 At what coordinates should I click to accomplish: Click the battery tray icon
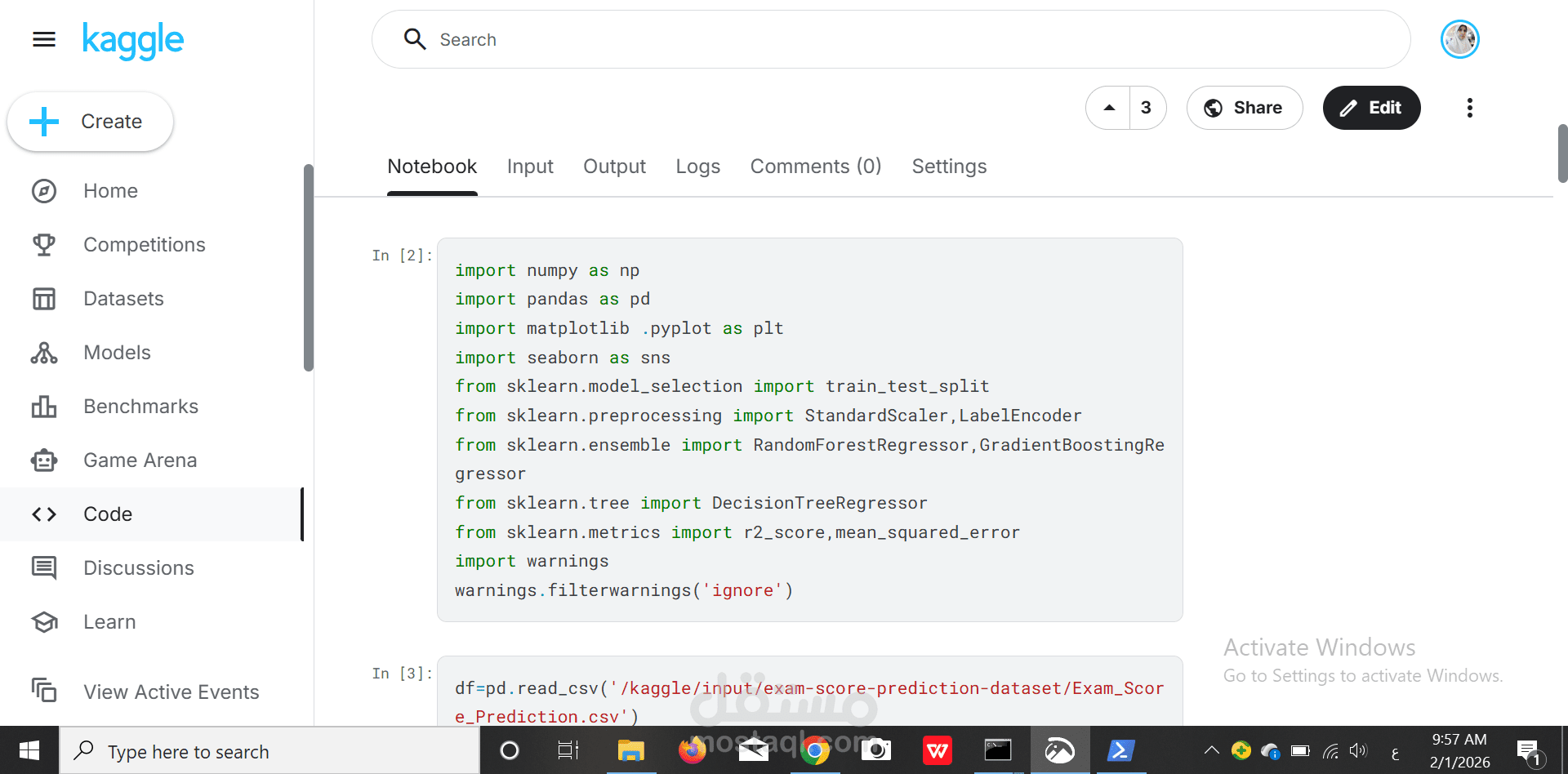(1300, 750)
